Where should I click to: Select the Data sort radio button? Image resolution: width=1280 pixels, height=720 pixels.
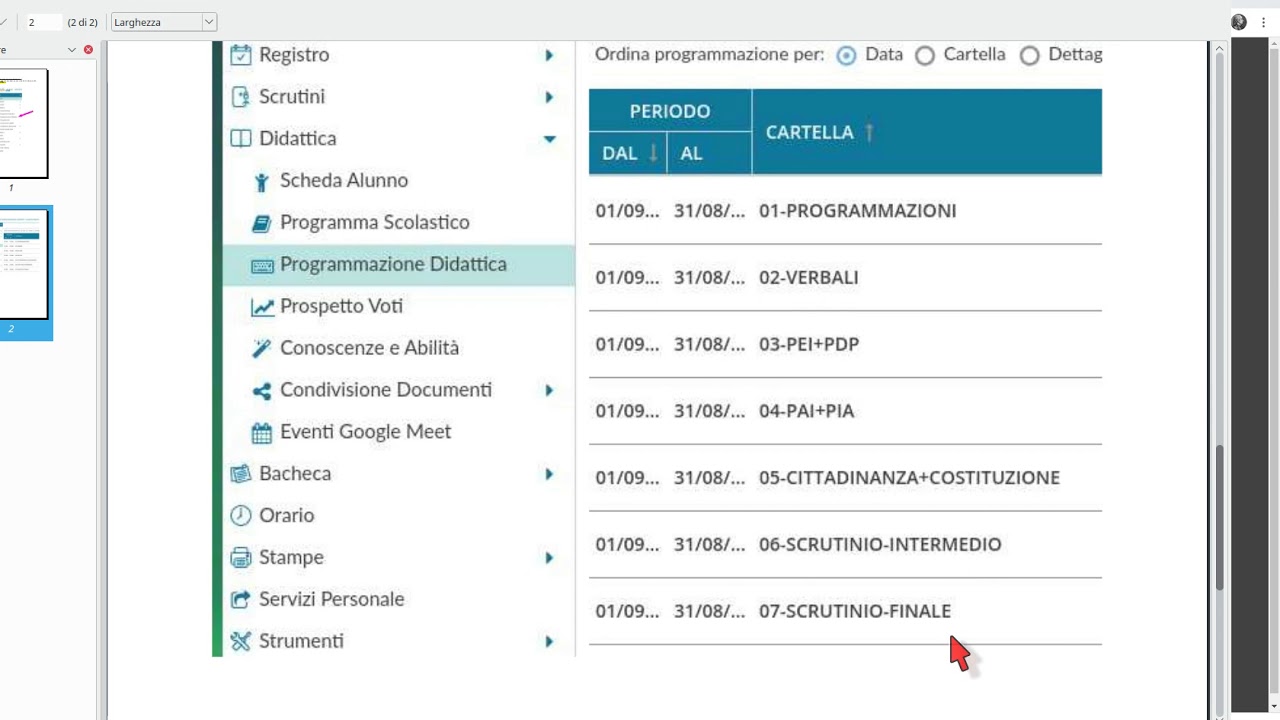[846, 56]
